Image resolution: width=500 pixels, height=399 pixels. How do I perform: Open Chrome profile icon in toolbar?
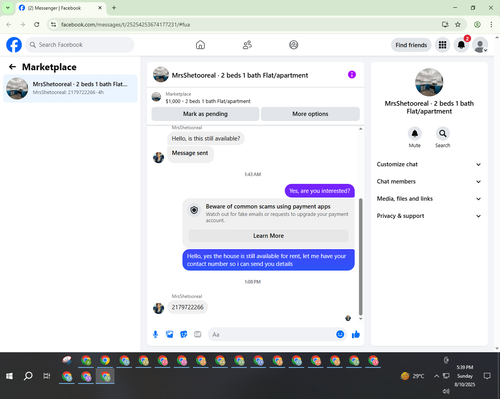(x=477, y=24)
